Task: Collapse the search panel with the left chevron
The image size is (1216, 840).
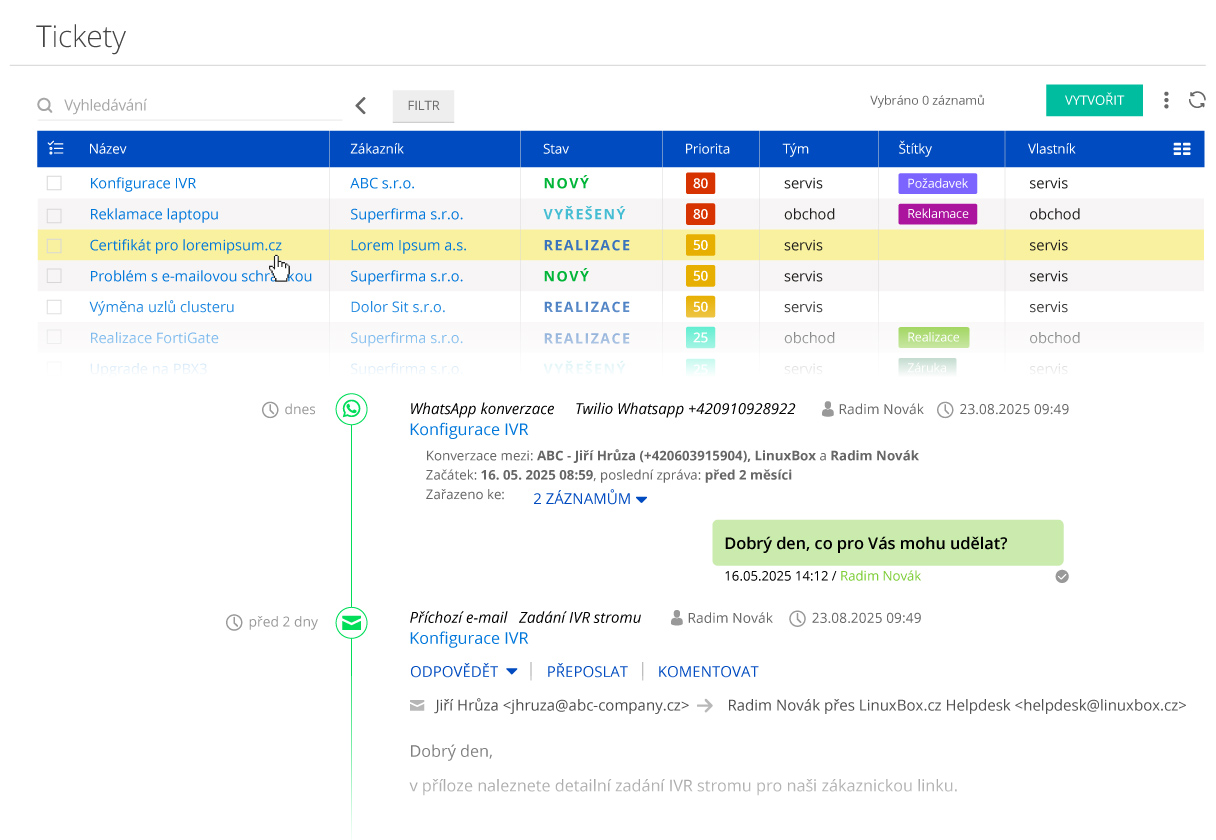Action: [361, 106]
